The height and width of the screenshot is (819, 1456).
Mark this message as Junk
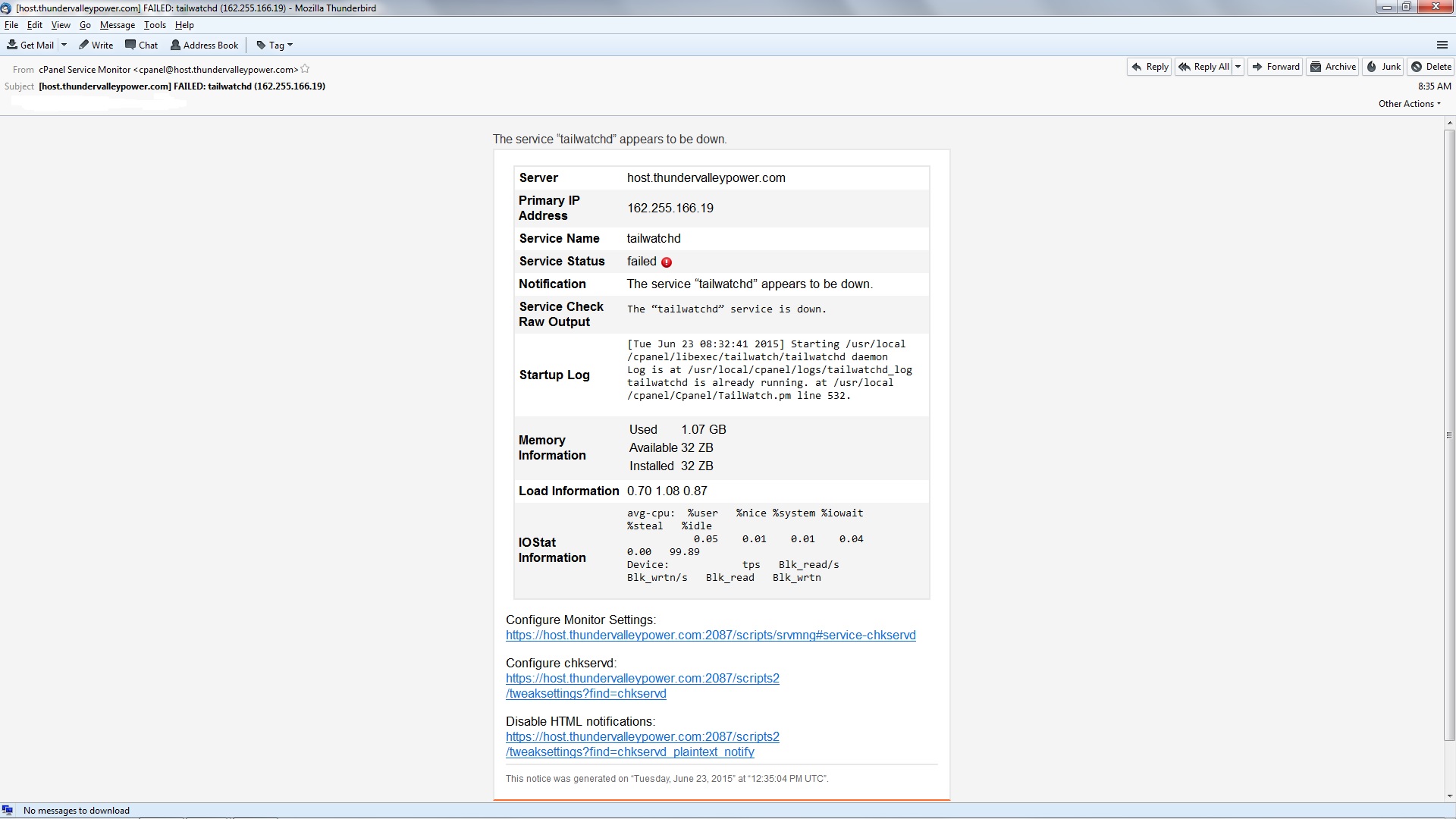pos(1383,67)
